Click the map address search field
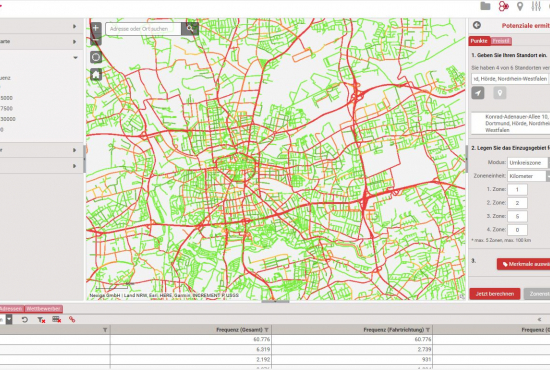 pos(143,29)
